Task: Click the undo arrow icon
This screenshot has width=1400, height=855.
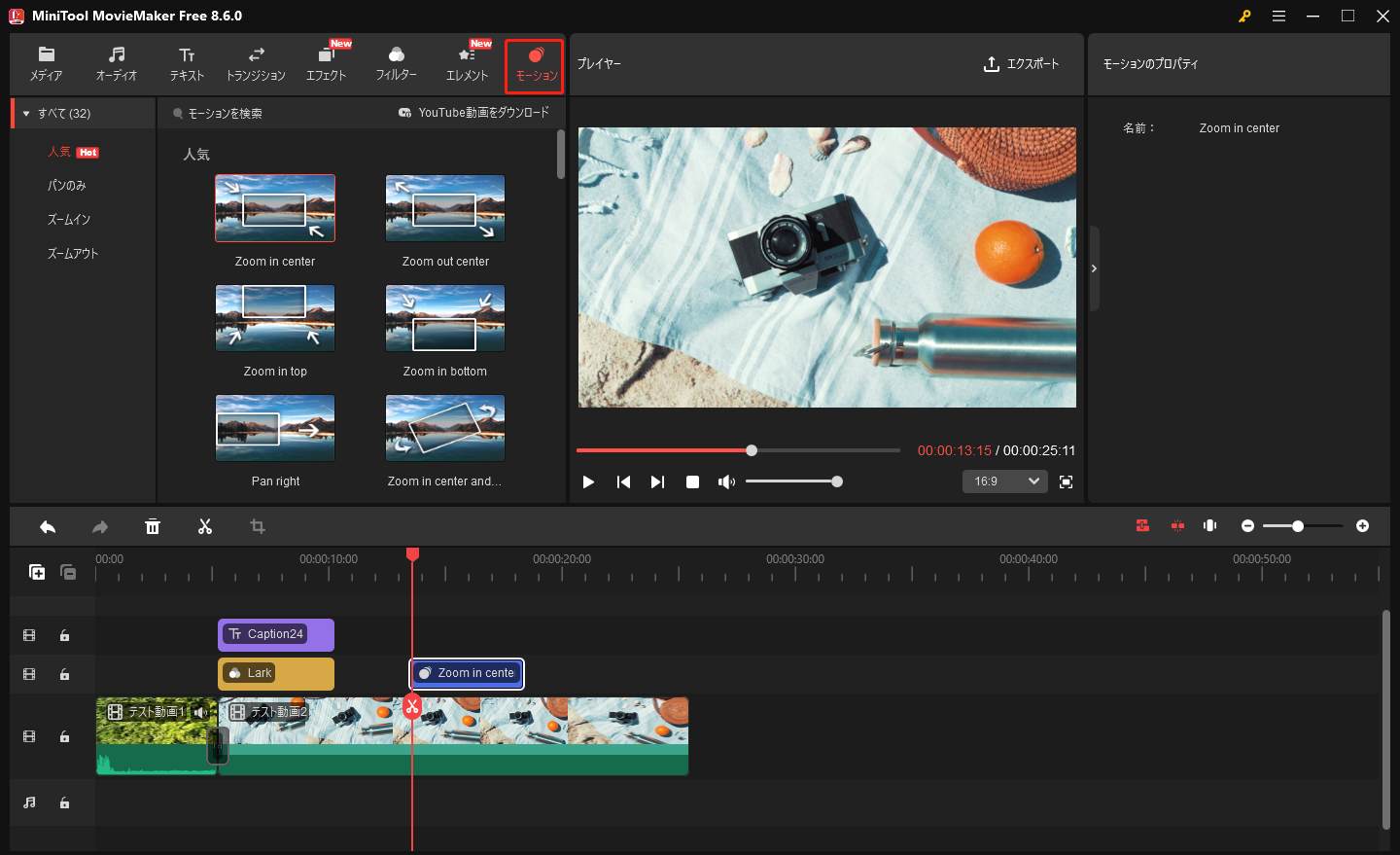Action: coord(48,525)
